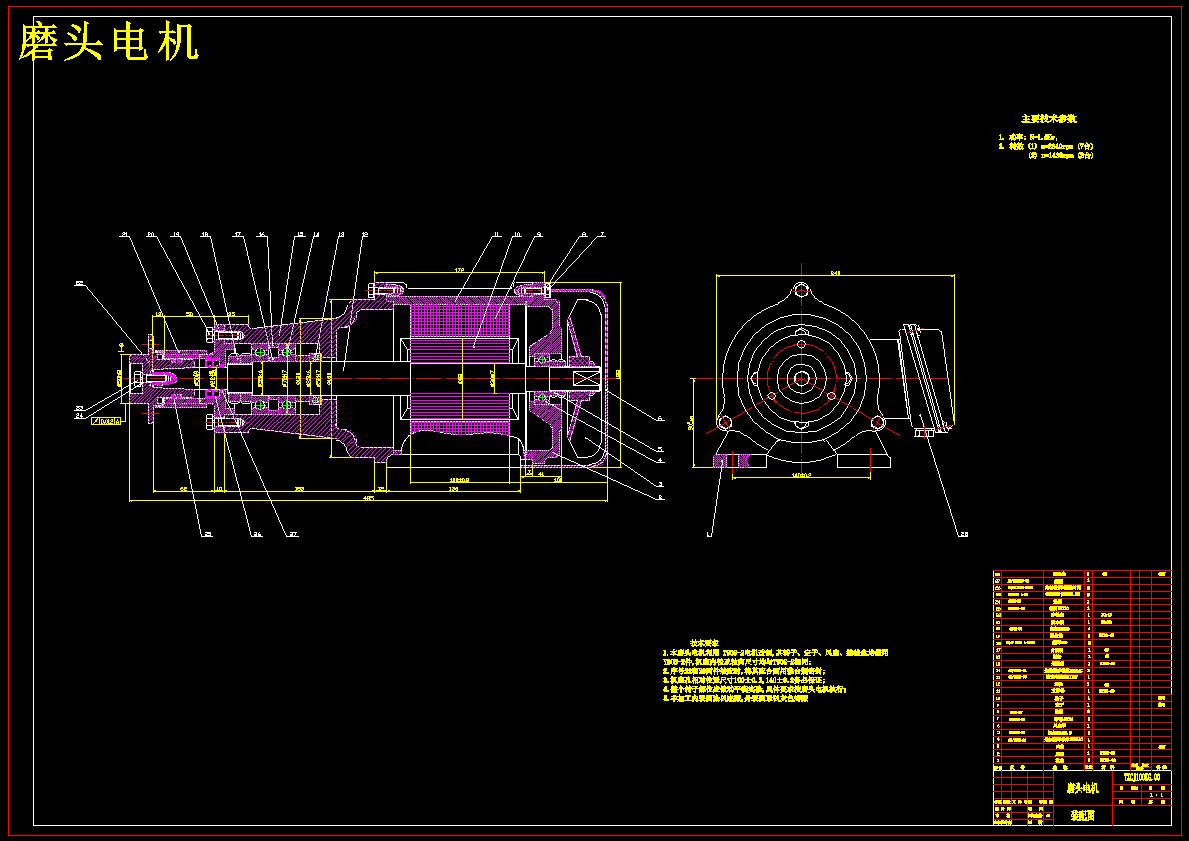Select part balloon number 13

[341, 235]
